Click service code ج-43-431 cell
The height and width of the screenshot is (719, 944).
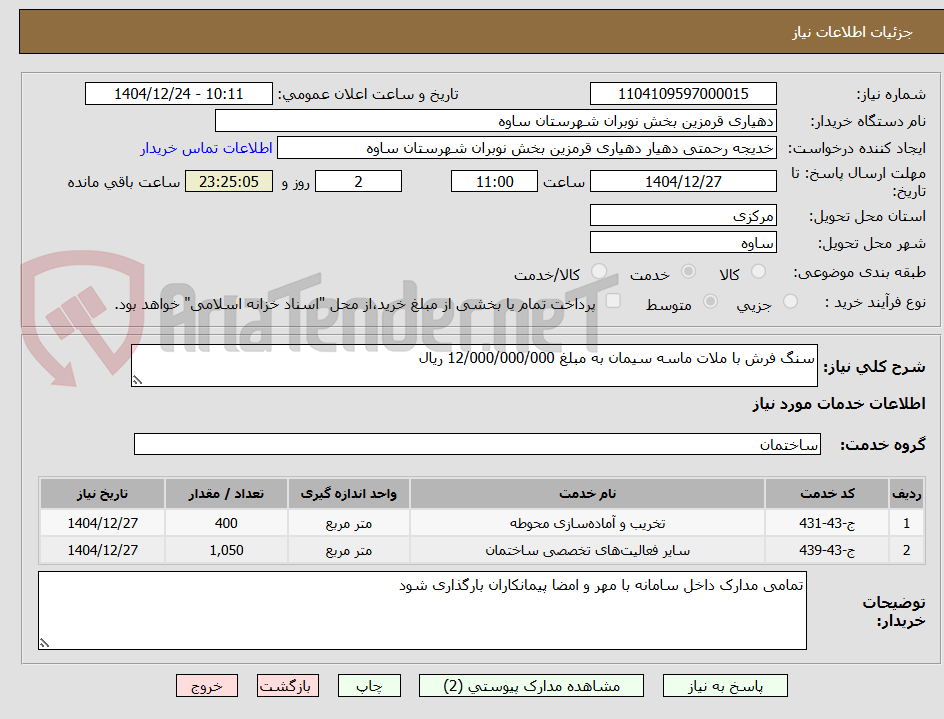(827, 523)
